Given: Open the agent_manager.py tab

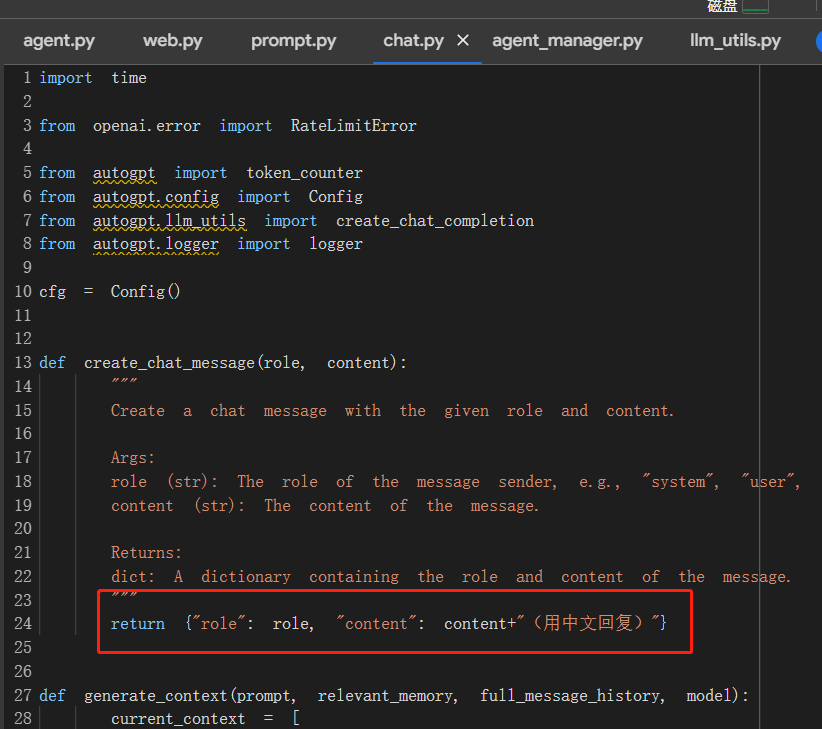Looking at the screenshot, I should 567,41.
